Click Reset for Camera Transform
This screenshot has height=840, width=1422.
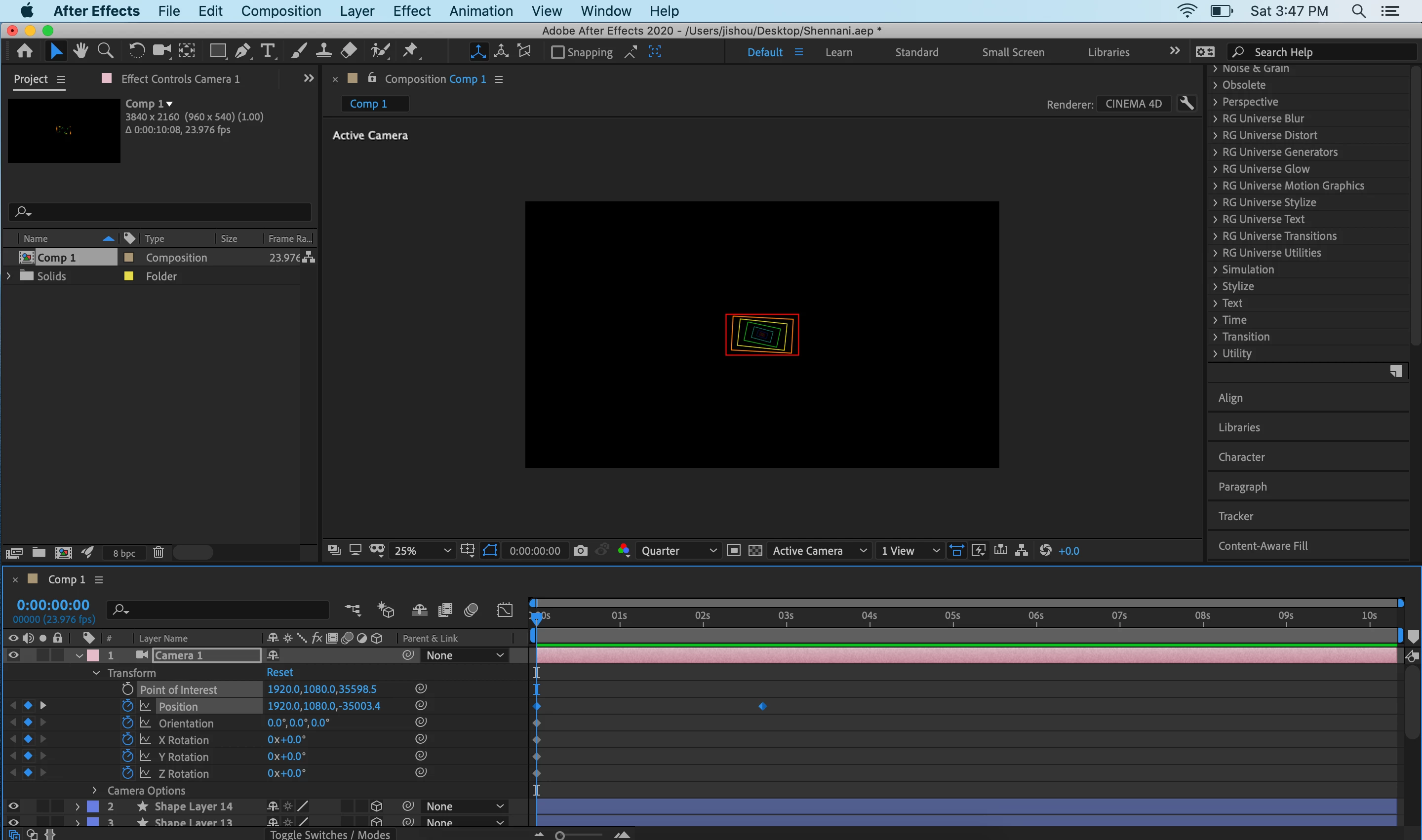280,672
